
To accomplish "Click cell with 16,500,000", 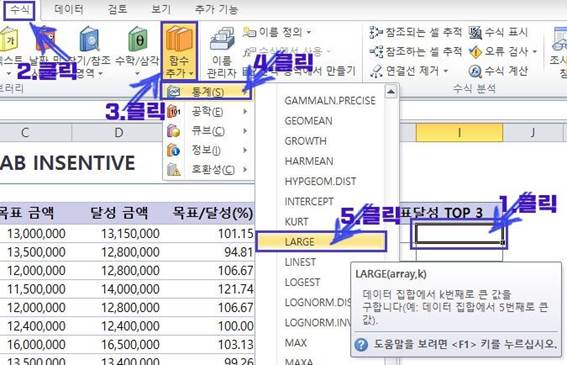I will click(130, 344).
